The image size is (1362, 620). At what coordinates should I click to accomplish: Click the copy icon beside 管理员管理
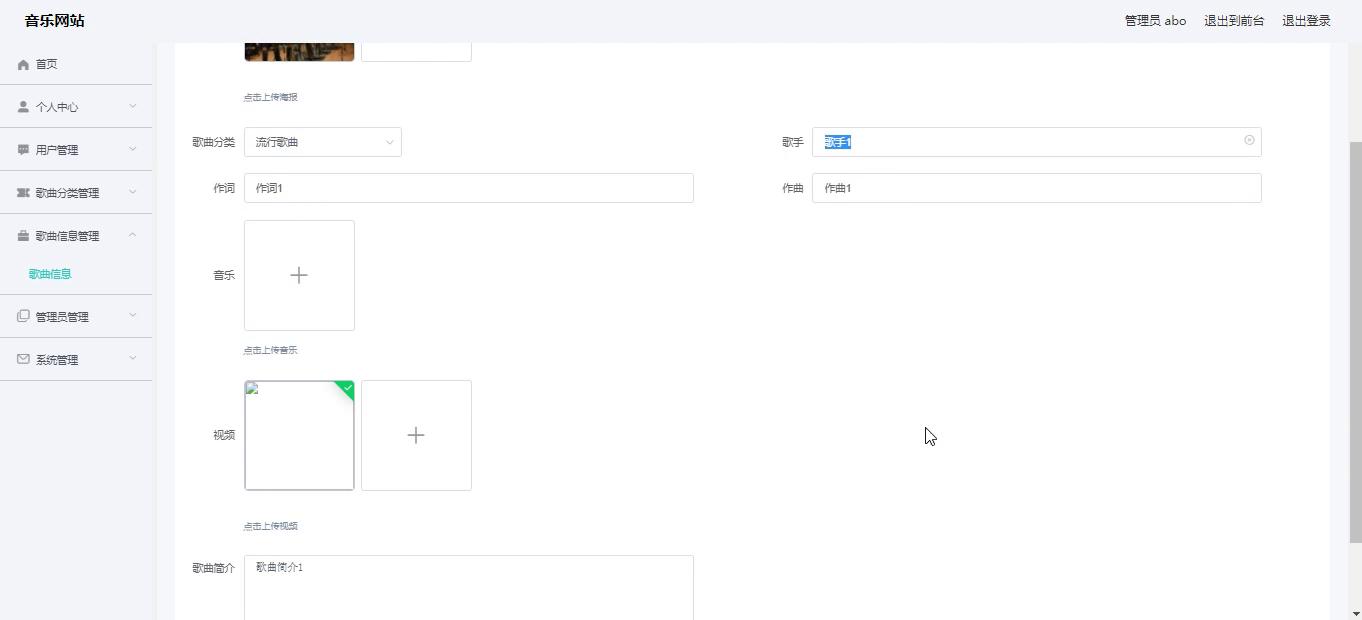(23, 316)
